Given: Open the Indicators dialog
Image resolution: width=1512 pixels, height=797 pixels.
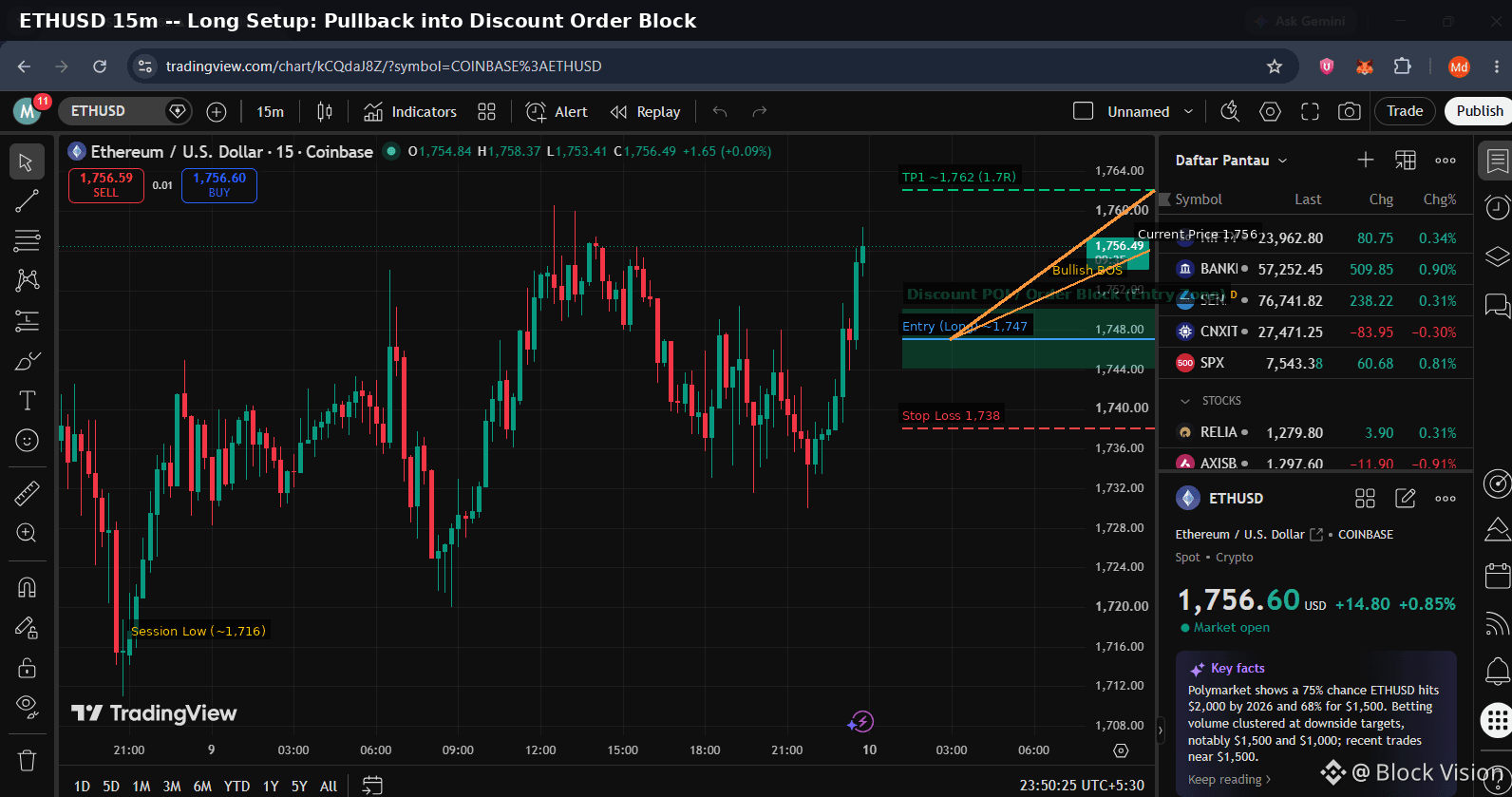Looking at the screenshot, I should (410, 112).
